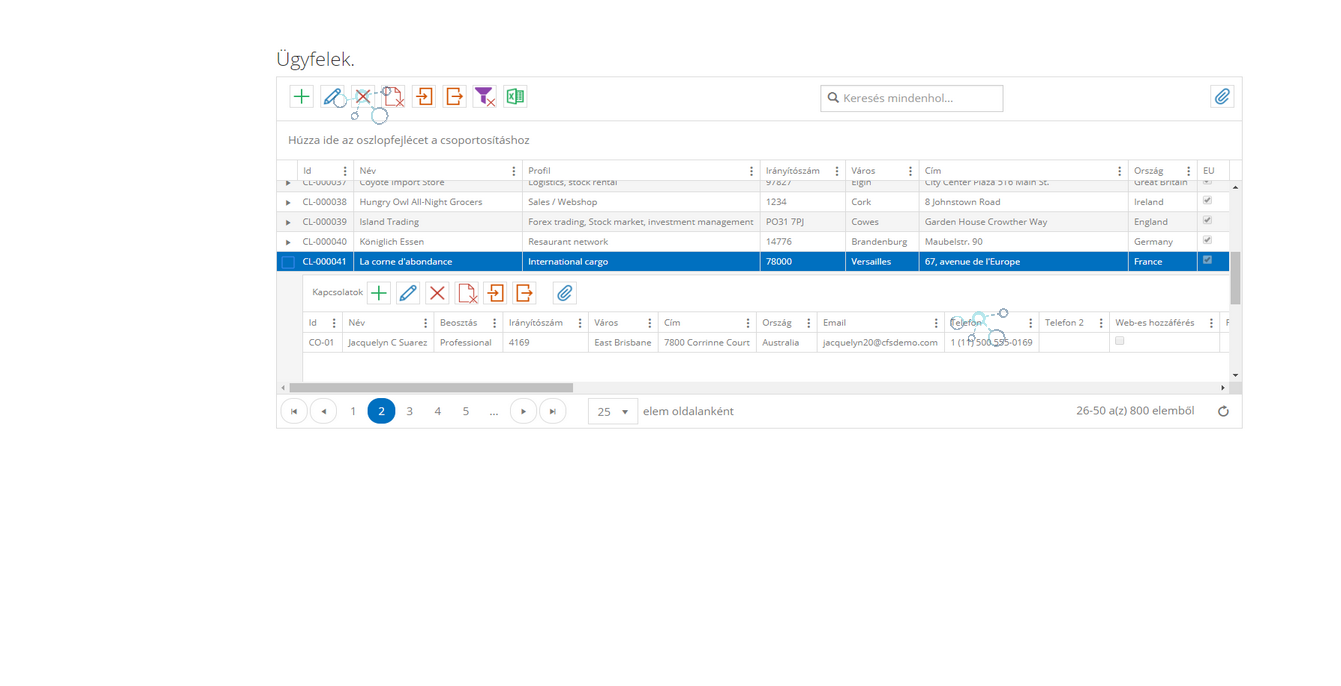This screenshot has height=686, width=1341.
Task: Toggle the EU checkbox for La corne d'abondance
Action: (1207, 260)
